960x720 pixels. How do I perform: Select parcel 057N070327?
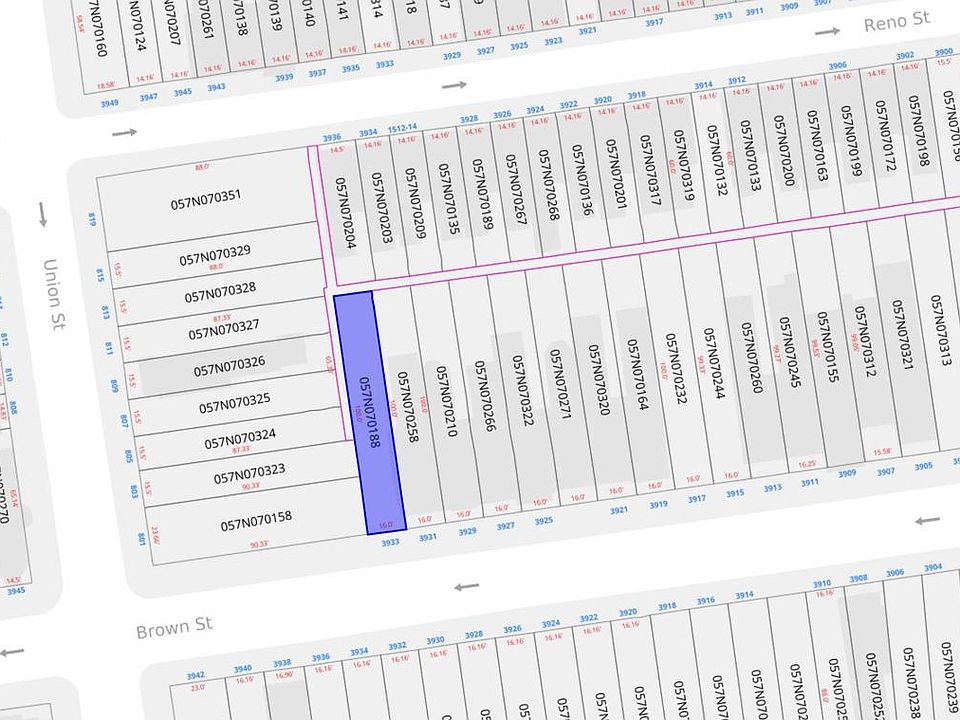point(224,331)
